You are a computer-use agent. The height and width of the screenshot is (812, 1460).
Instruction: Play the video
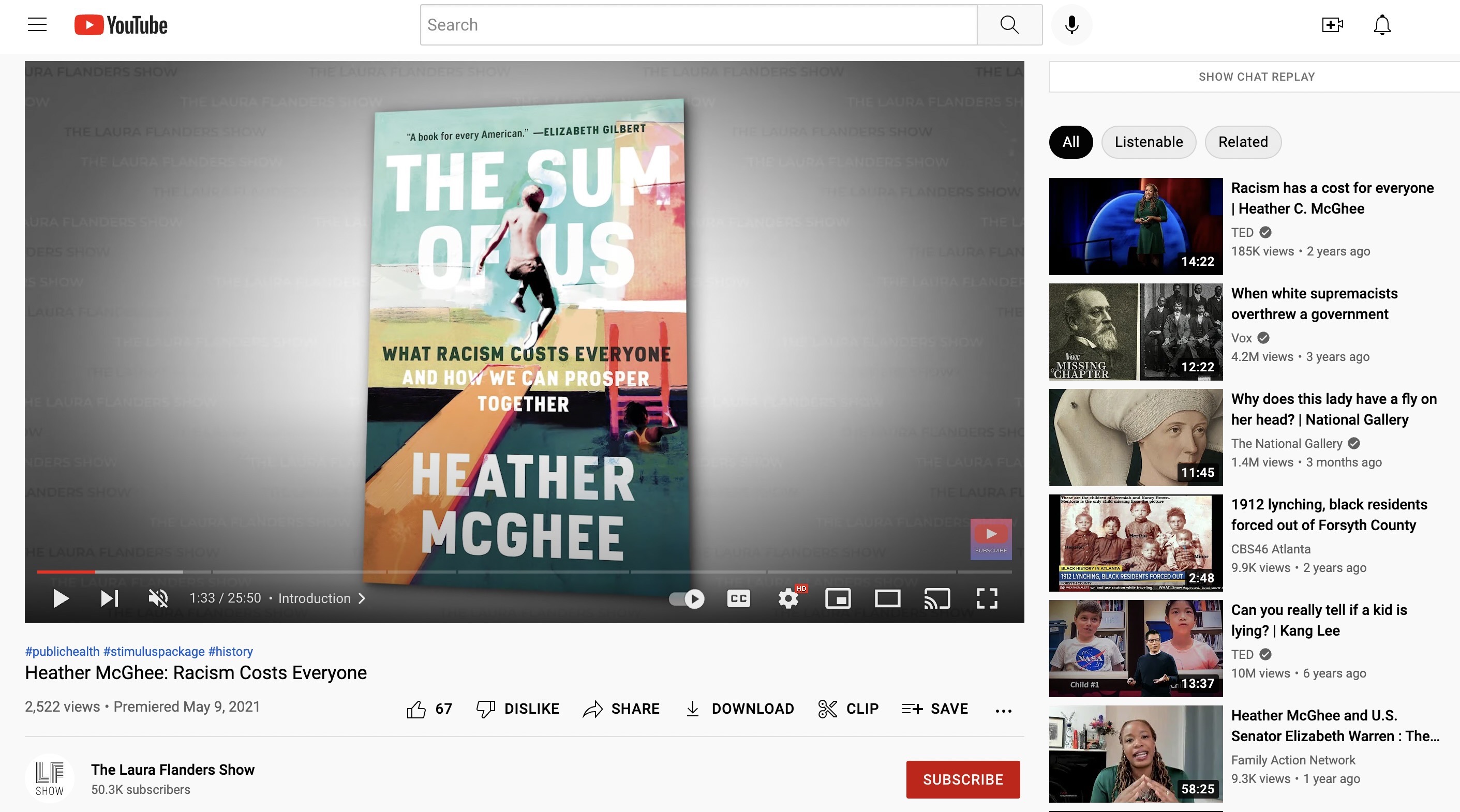pyautogui.click(x=61, y=598)
